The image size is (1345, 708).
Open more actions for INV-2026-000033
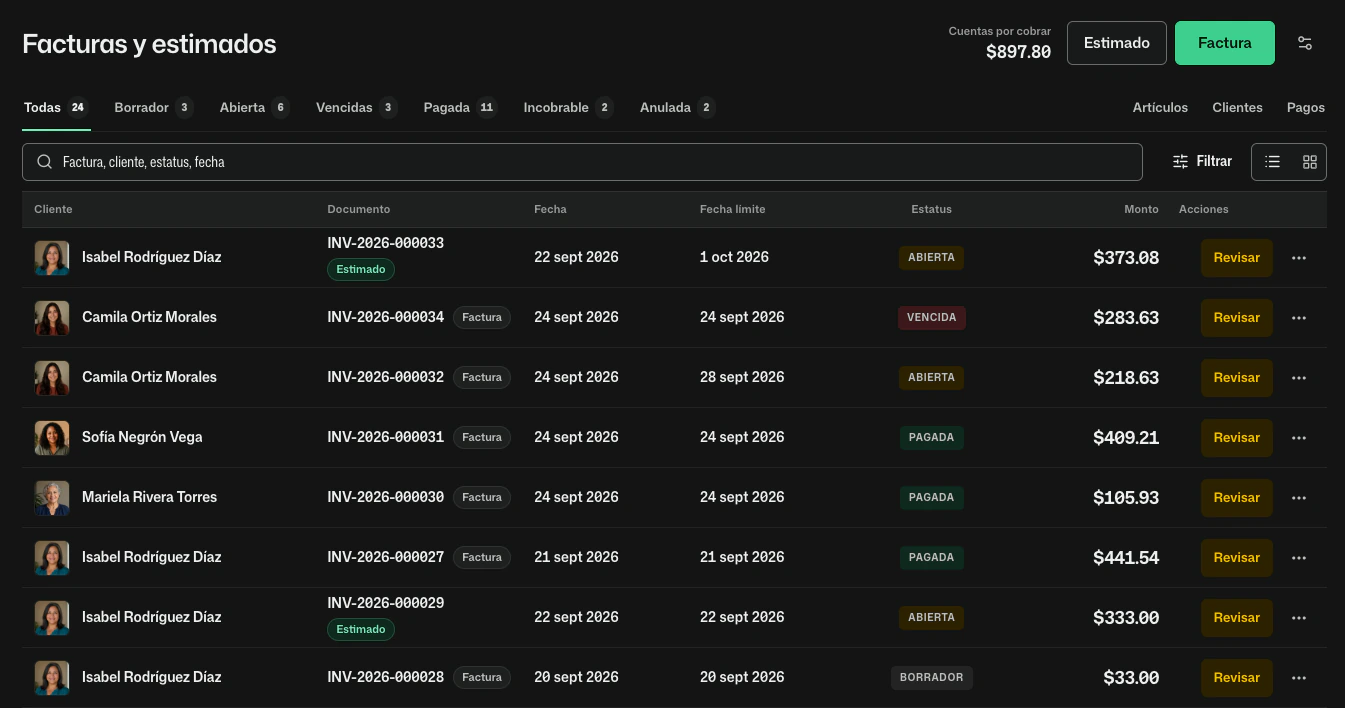pos(1299,258)
